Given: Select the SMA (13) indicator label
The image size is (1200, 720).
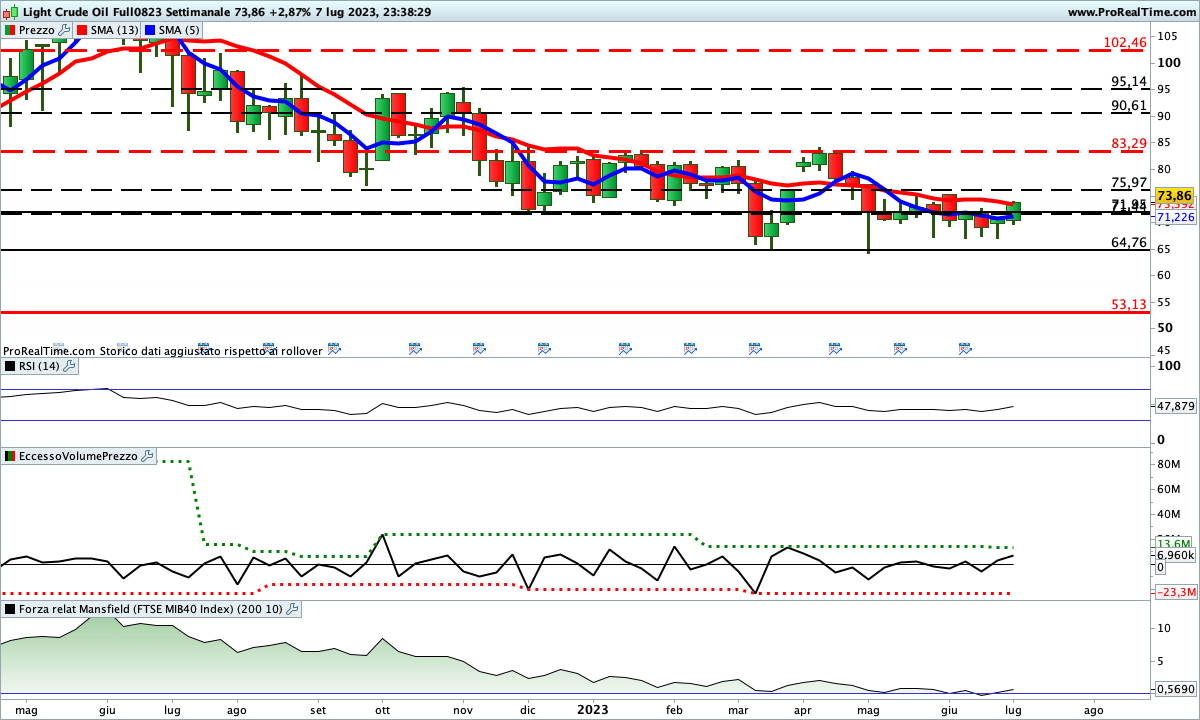Looking at the screenshot, I should pyautogui.click(x=114, y=30).
